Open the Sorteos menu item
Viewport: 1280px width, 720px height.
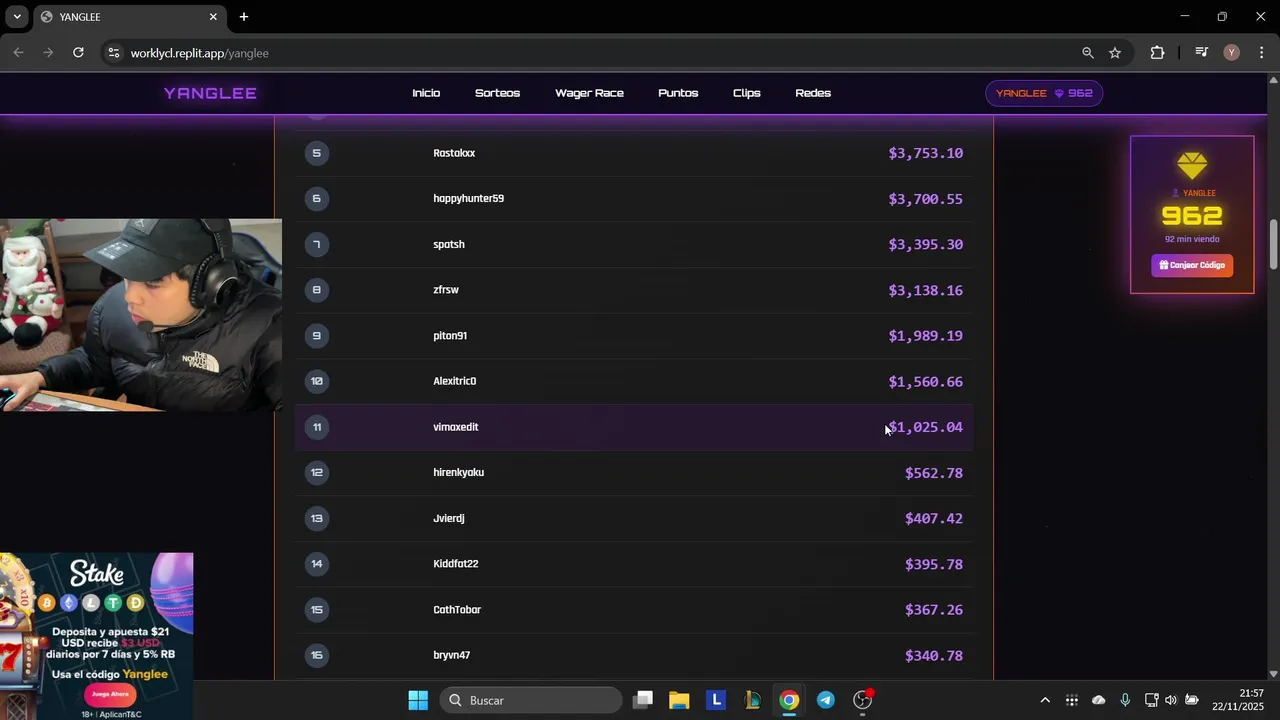click(497, 93)
